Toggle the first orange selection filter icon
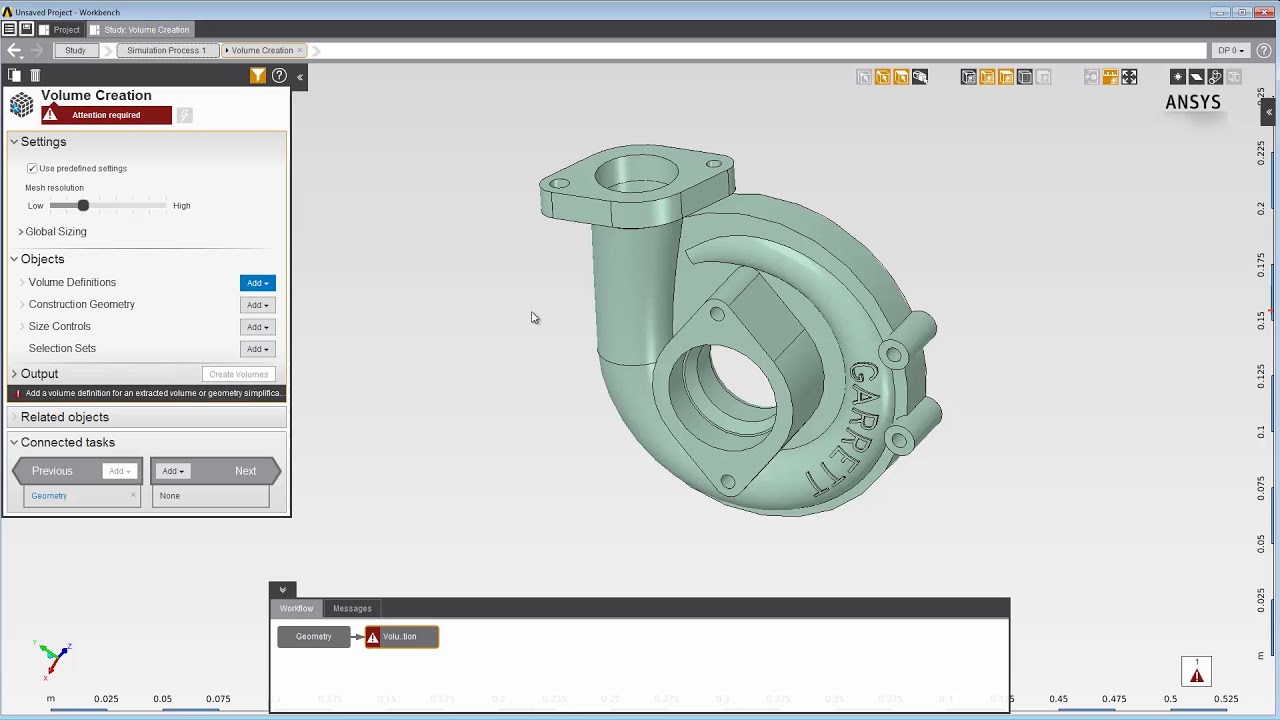 [883, 77]
